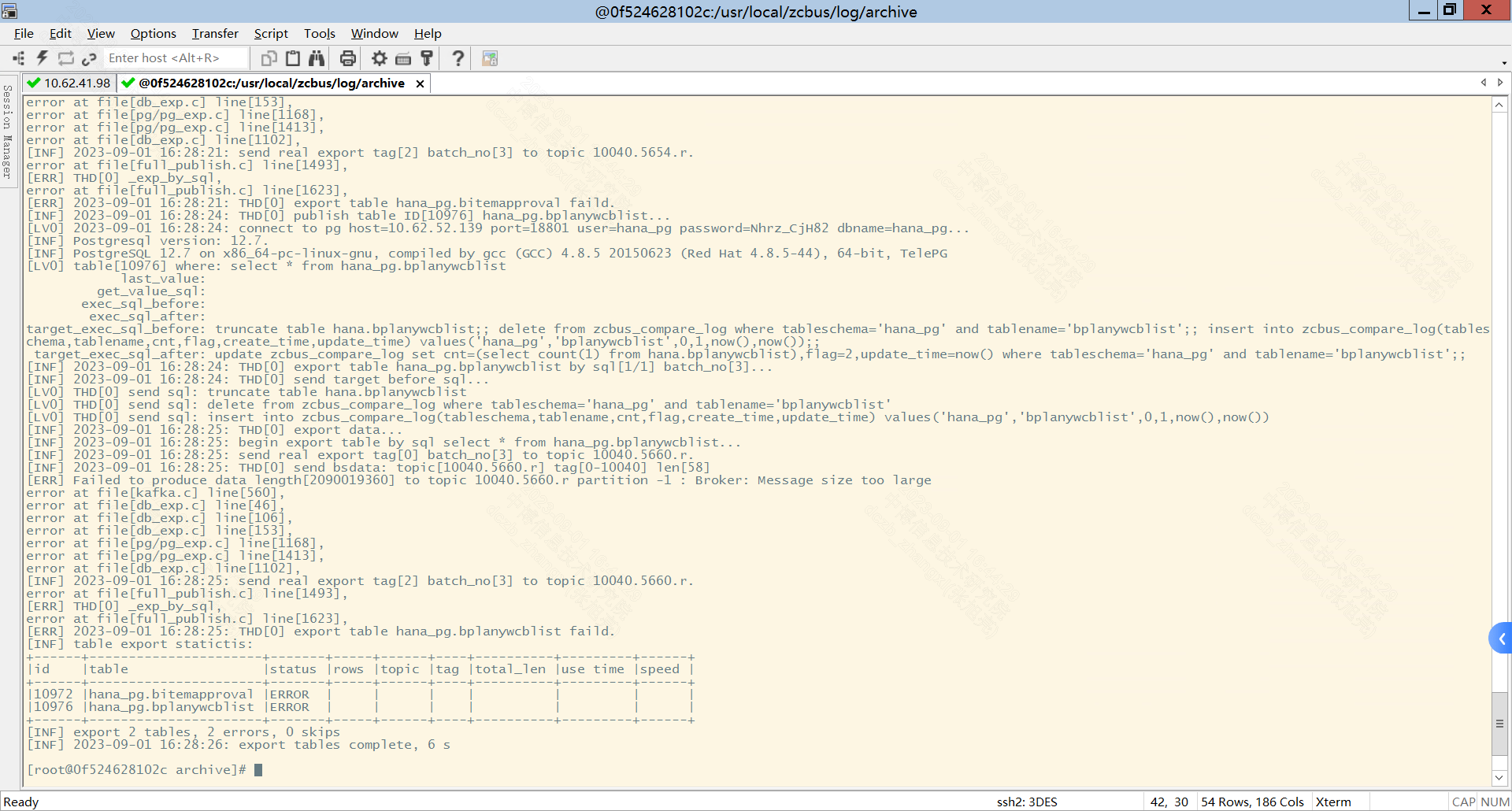Click the scroll down arrow of terminal scrollbar
Viewport: 1512px width, 811px height.
1499,778
